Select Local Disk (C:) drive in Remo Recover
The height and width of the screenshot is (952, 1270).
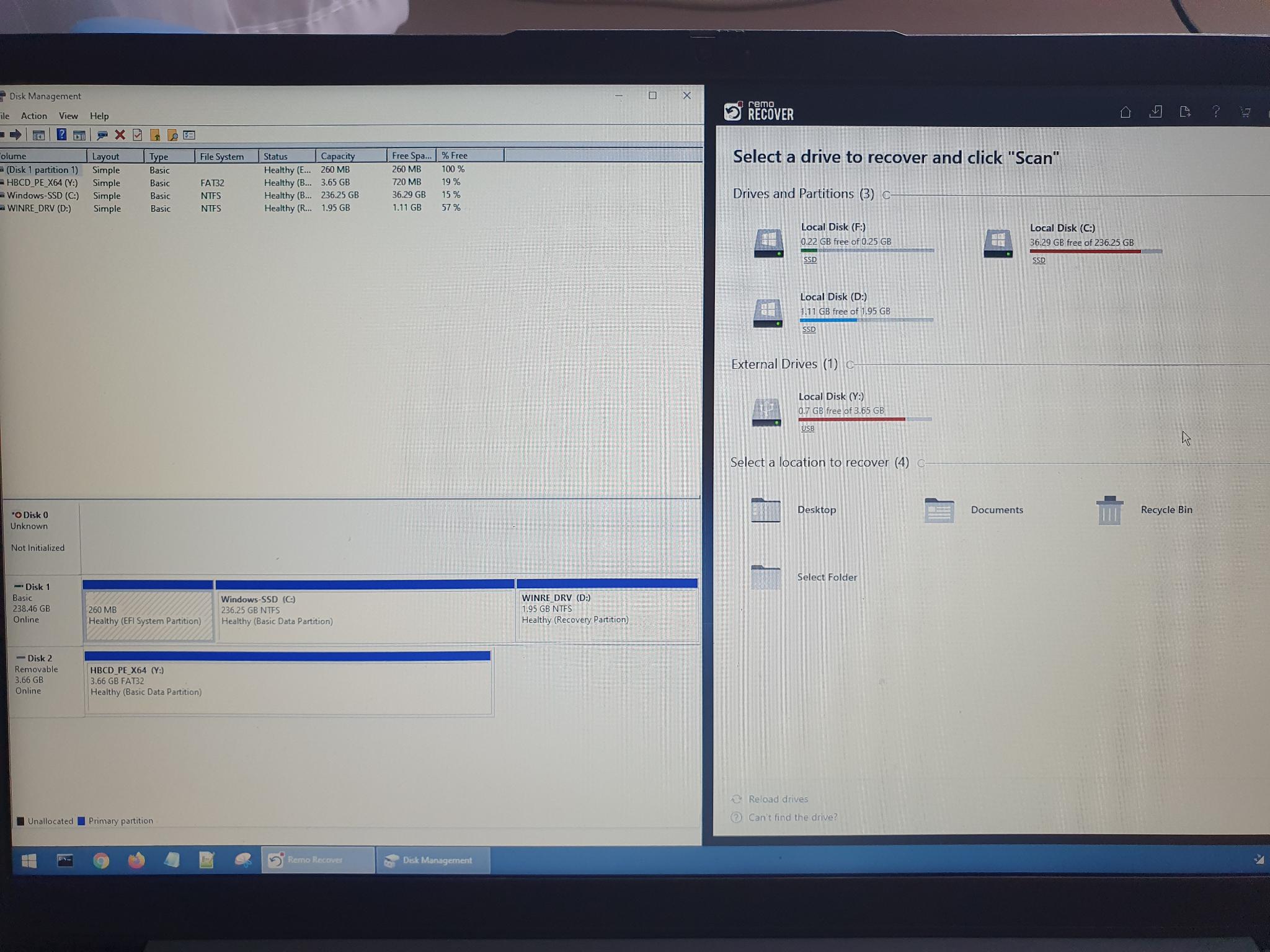click(1073, 243)
